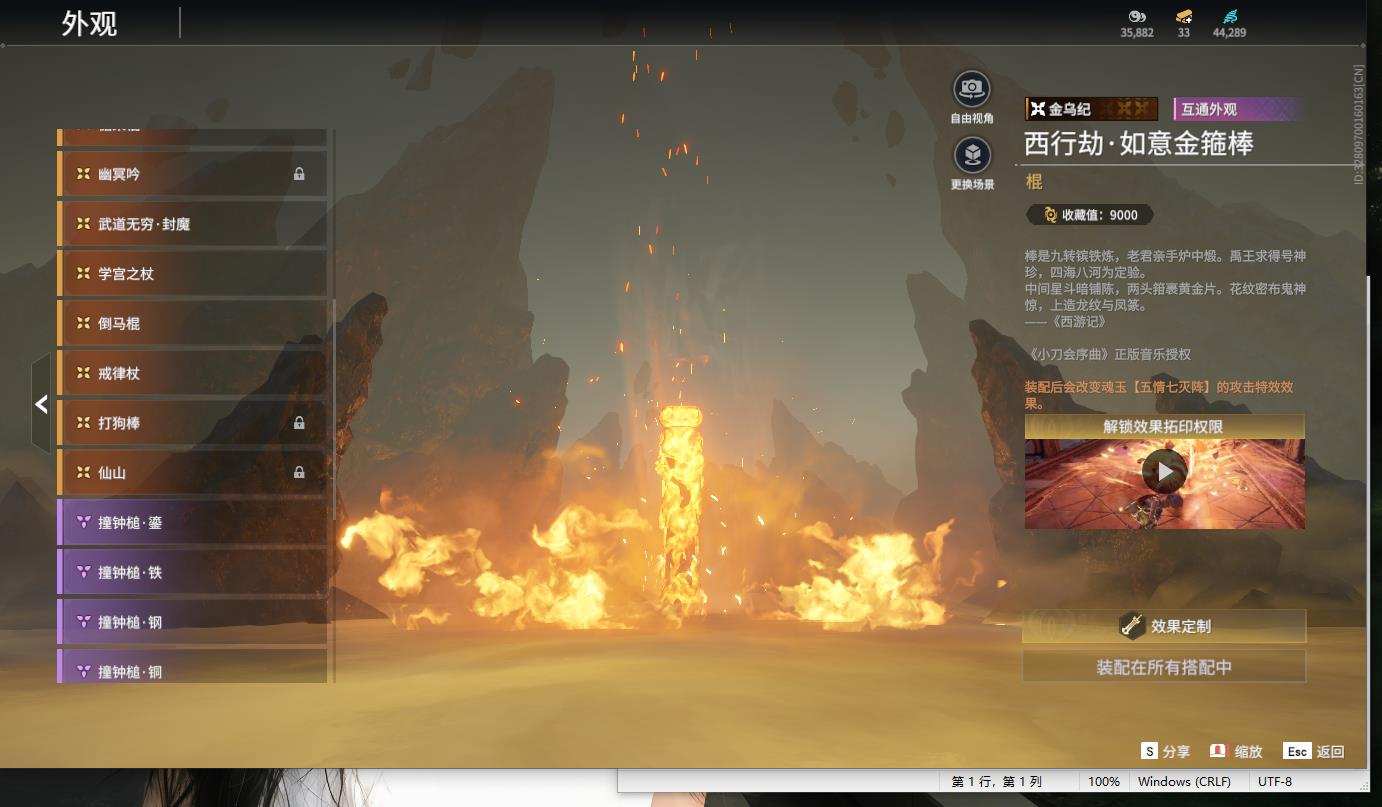Select 学宫之杖 skin
The height and width of the screenshot is (807, 1382).
tap(193, 274)
